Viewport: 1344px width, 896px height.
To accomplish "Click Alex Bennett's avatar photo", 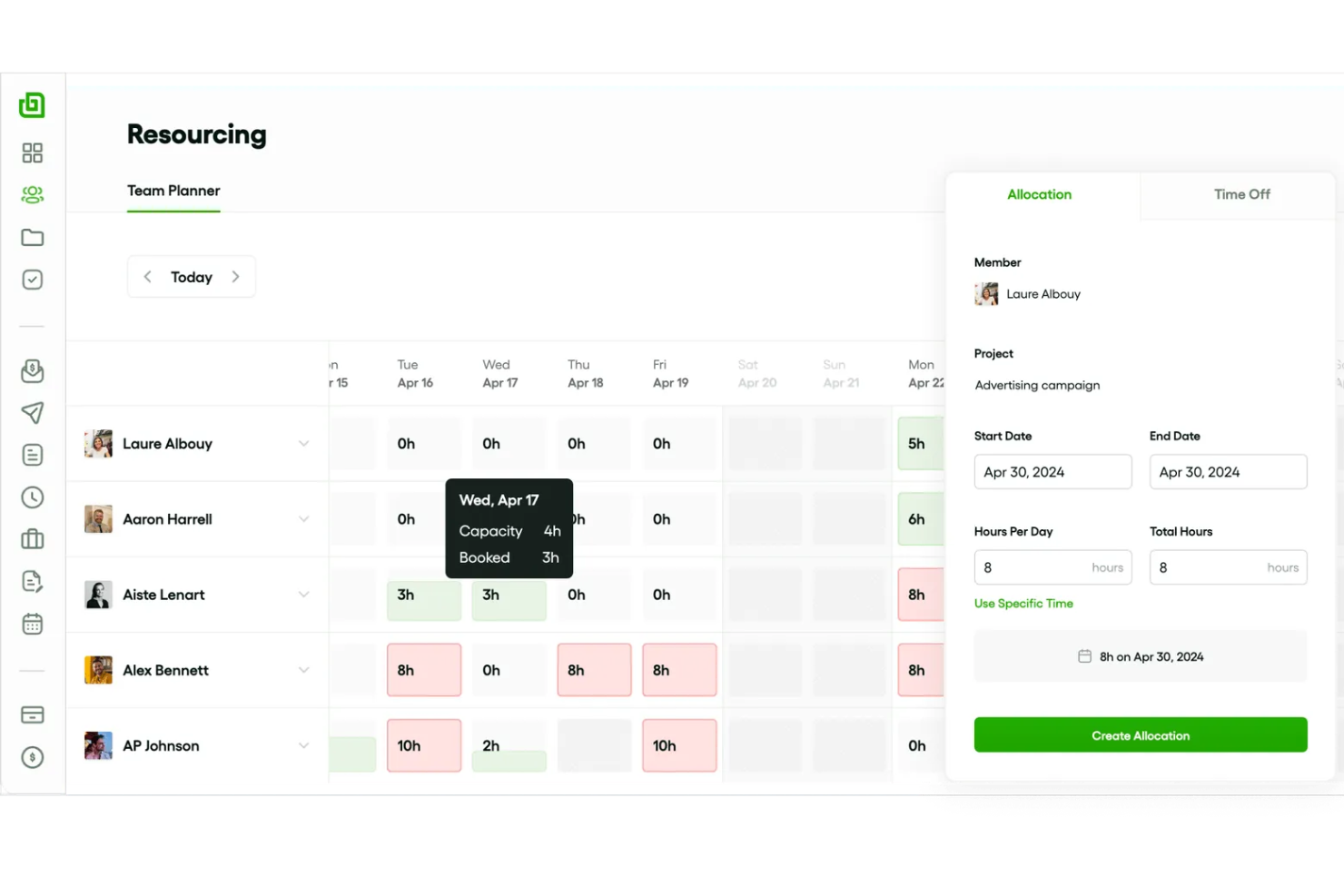I will [x=98, y=670].
